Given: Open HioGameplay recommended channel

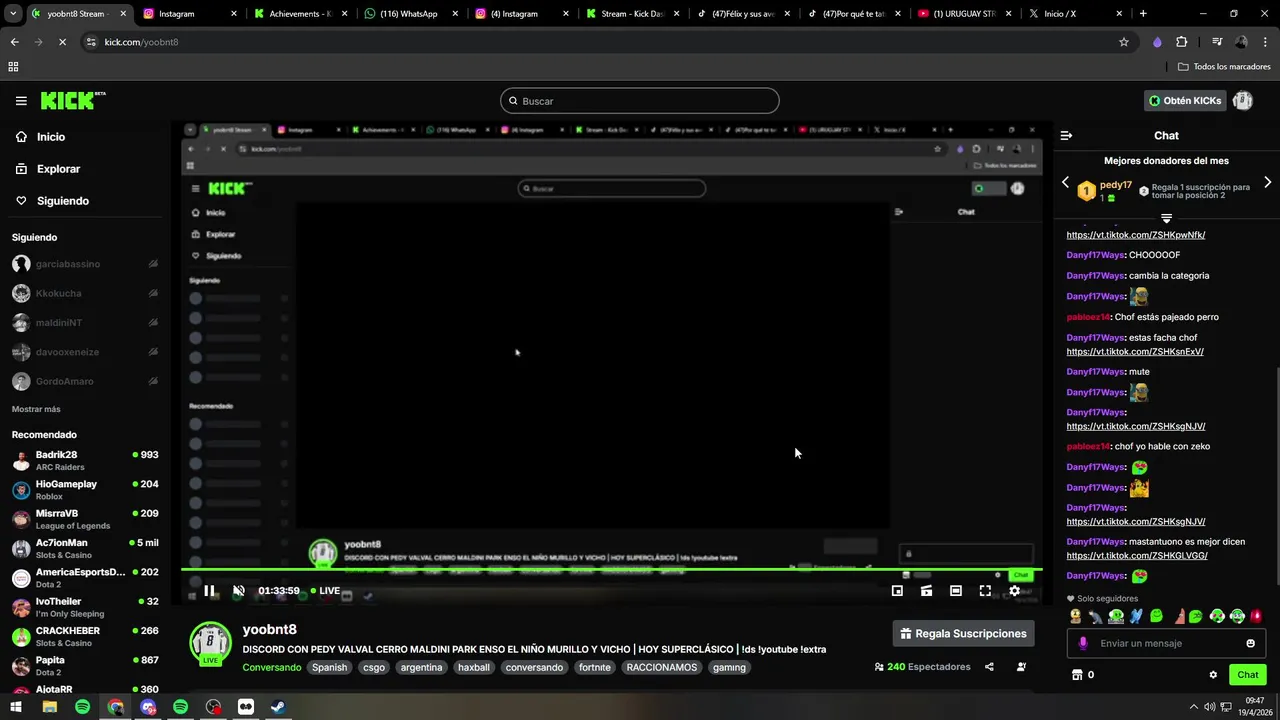Looking at the screenshot, I should (85, 490).
